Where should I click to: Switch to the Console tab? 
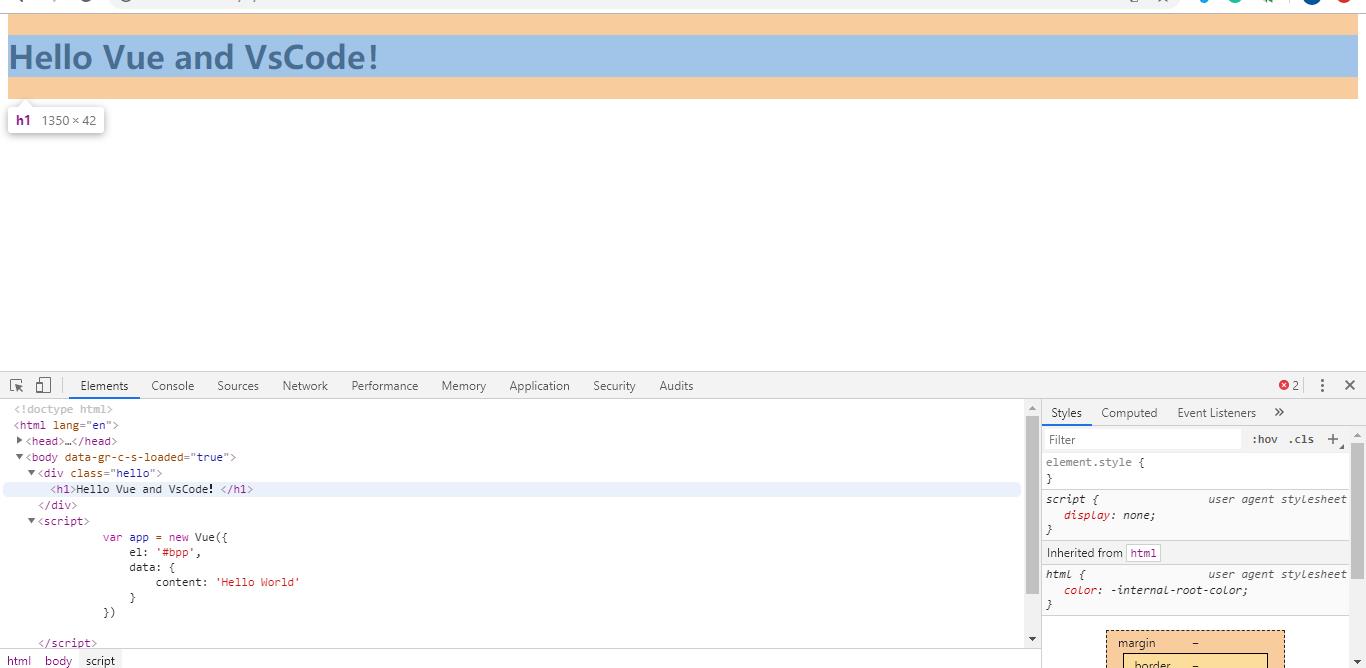point(173,386)
